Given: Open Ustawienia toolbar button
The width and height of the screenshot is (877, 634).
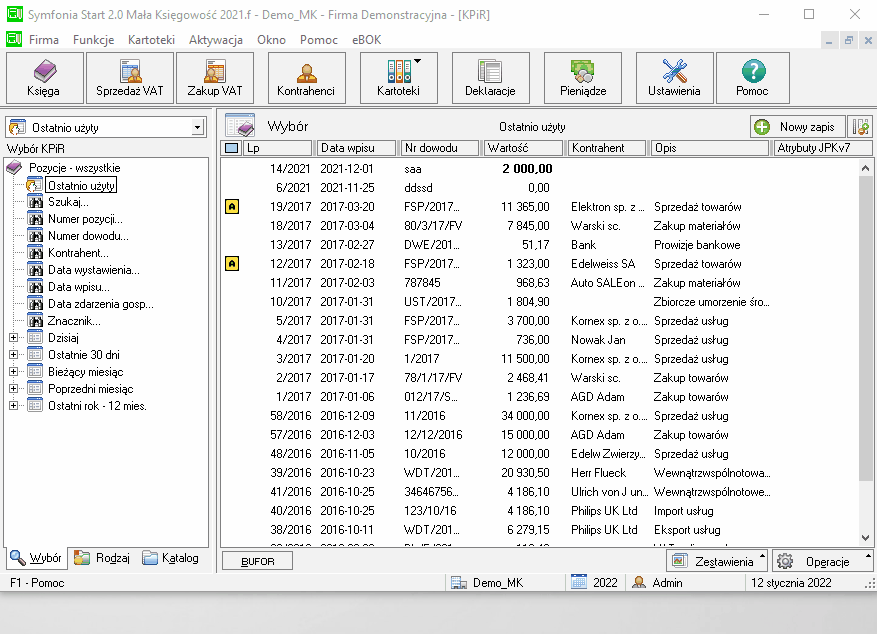Looking at the screenshot, I should [x=675, y=78].
